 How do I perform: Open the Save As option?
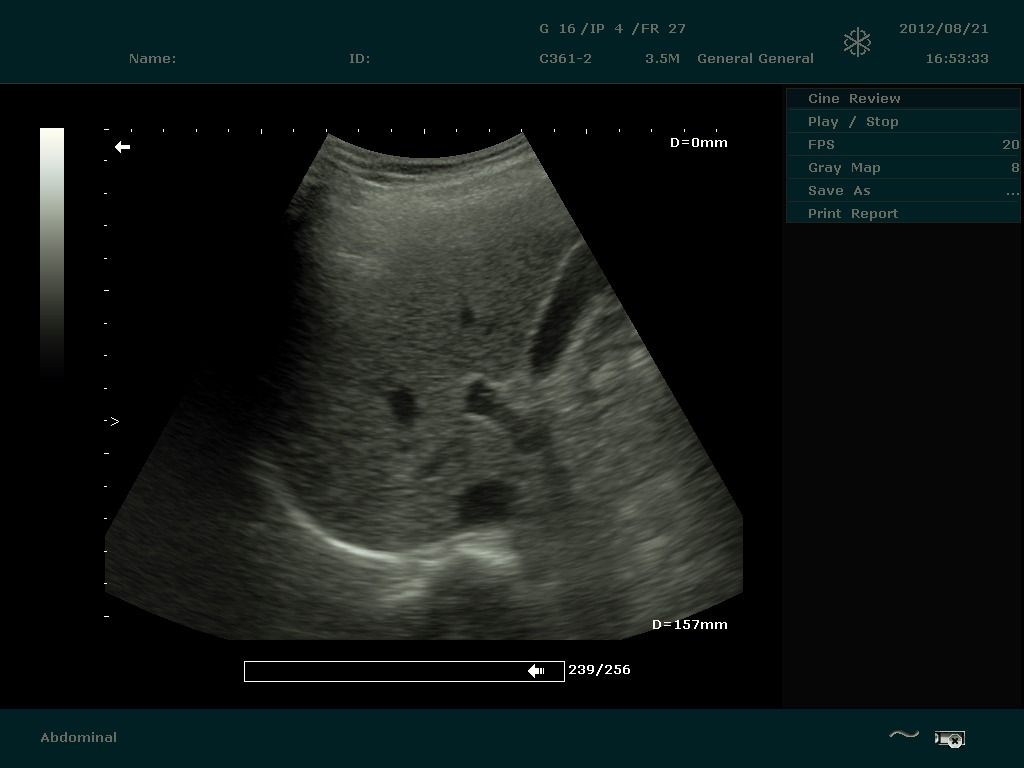coord(902,190)
